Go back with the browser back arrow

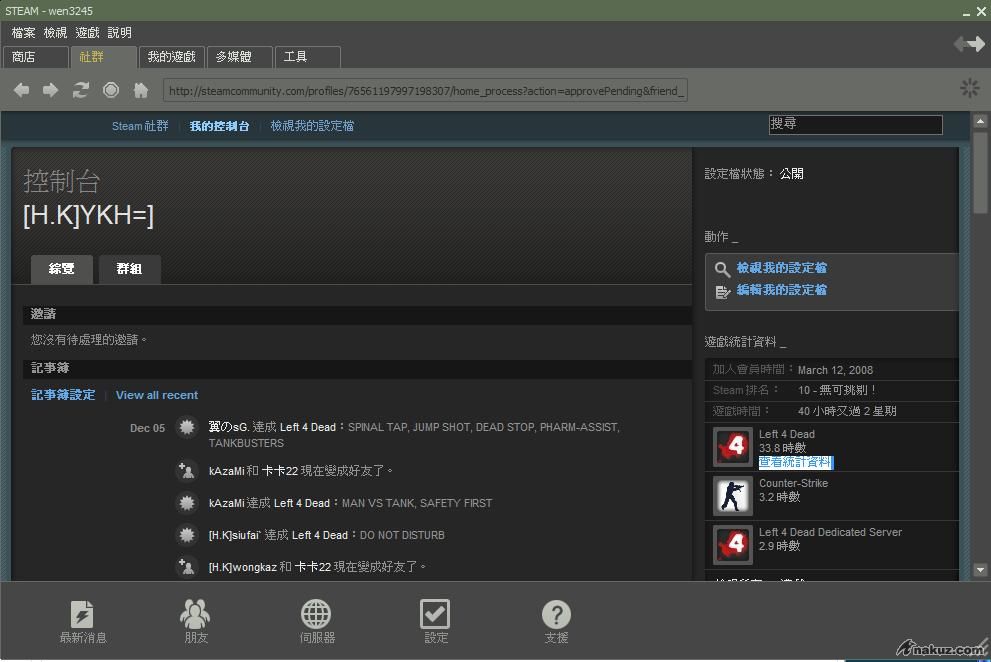click(x=21, y=90)
